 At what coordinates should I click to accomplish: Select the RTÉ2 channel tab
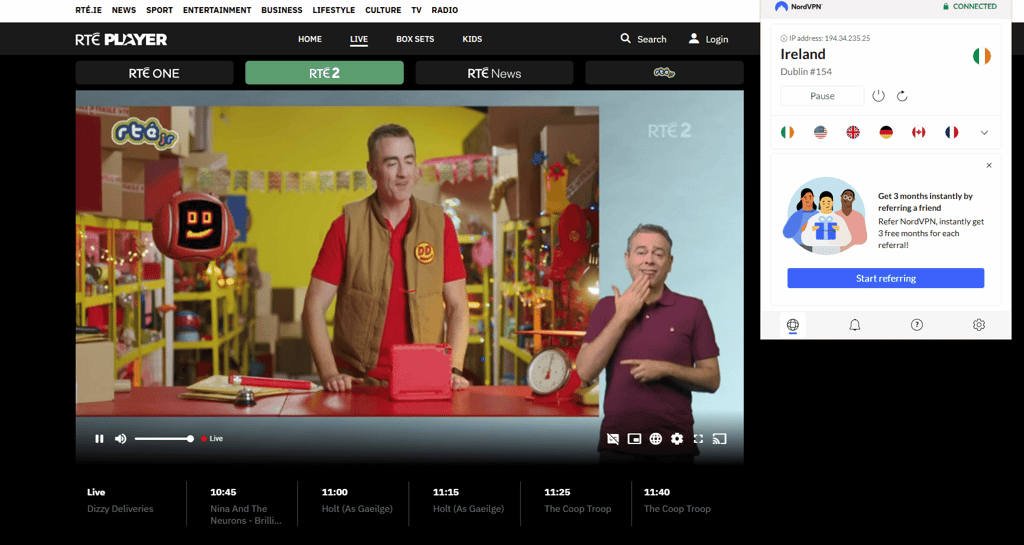[325, 73]
